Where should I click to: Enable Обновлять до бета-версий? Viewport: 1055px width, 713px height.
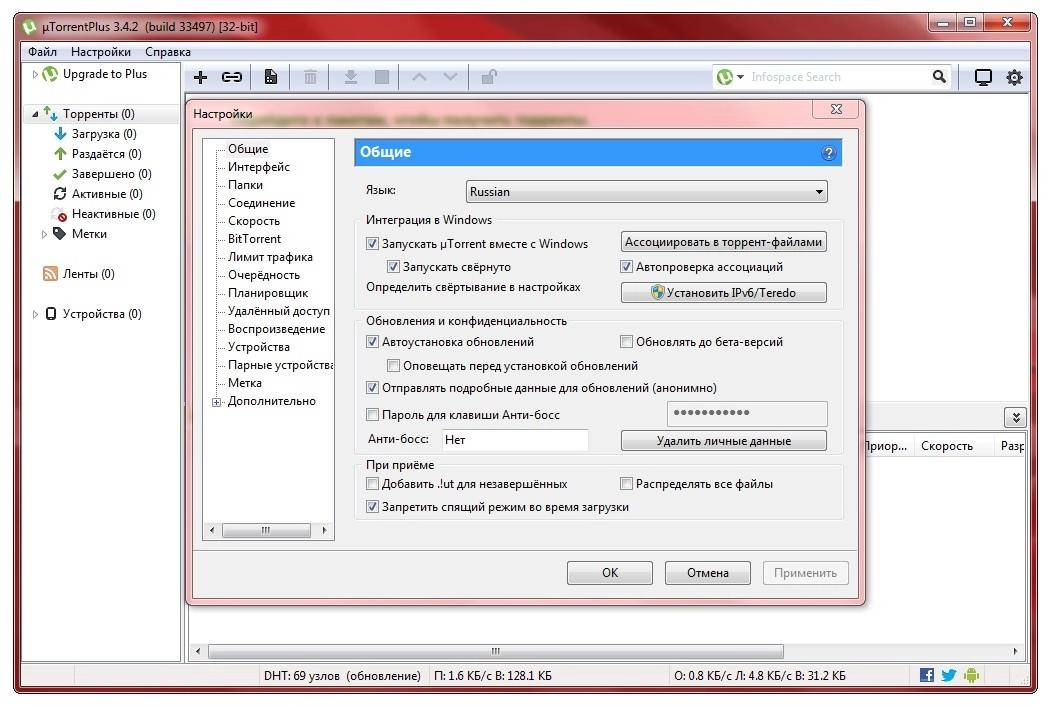click(x=626, y=341)
